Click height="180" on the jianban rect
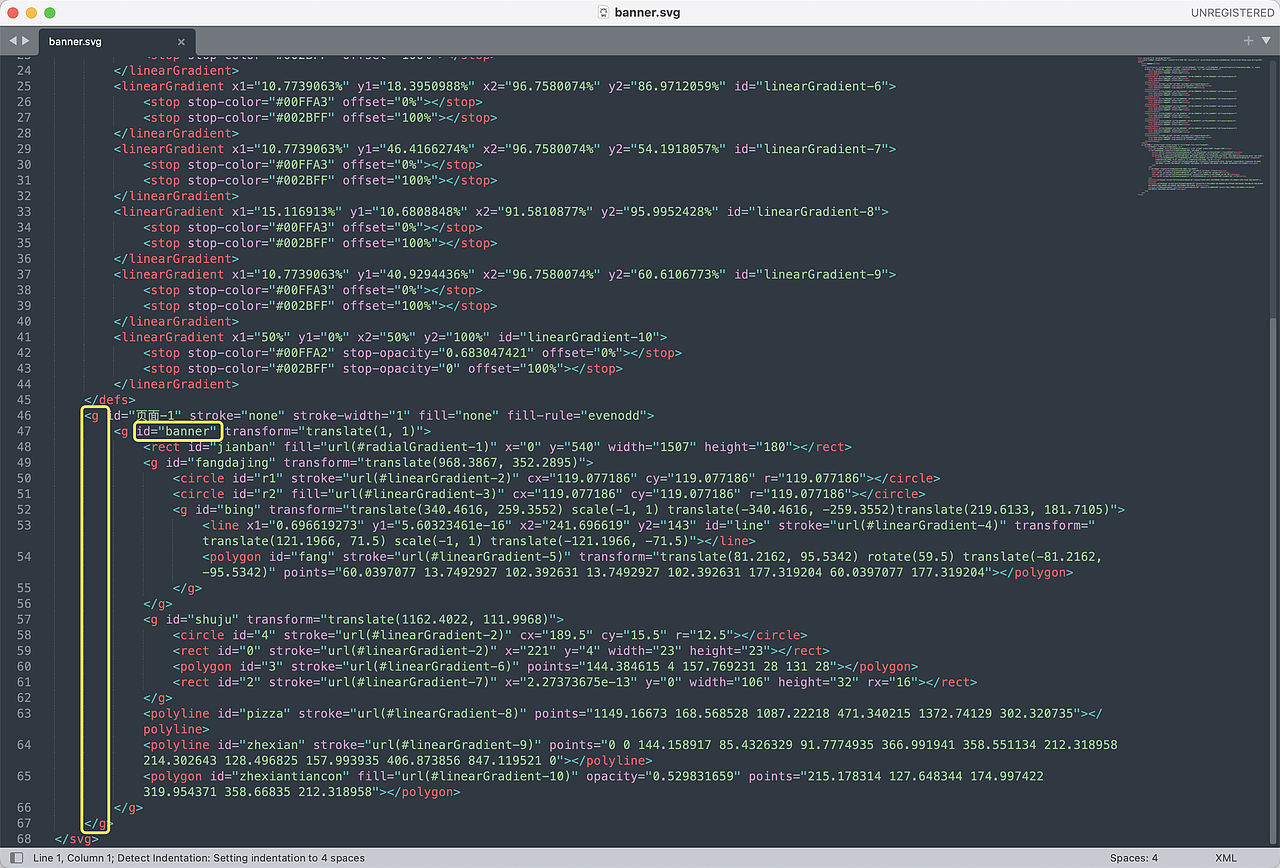 coord(747,447)
